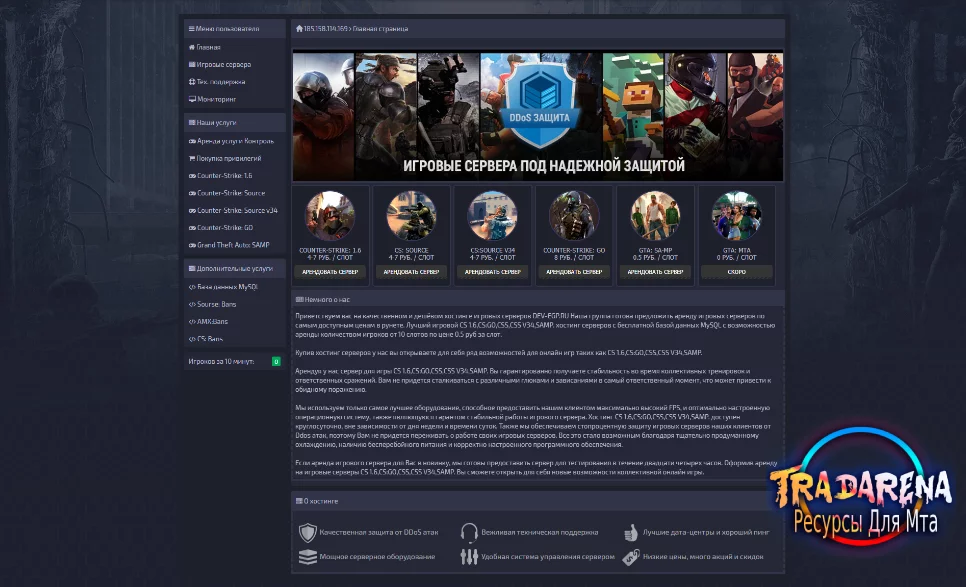
Task: Open Игровые сервера menu item
Action: coord(219,64)
